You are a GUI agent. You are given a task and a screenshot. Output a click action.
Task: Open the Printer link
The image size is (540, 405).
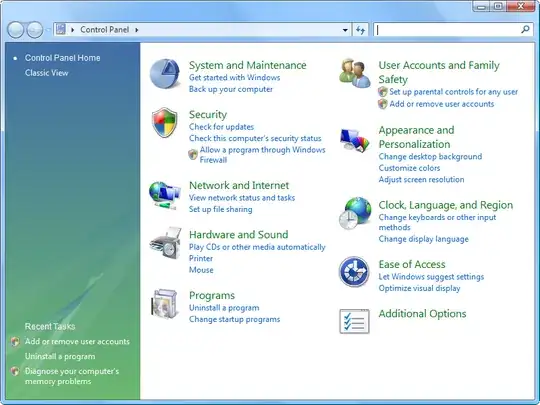201,258
